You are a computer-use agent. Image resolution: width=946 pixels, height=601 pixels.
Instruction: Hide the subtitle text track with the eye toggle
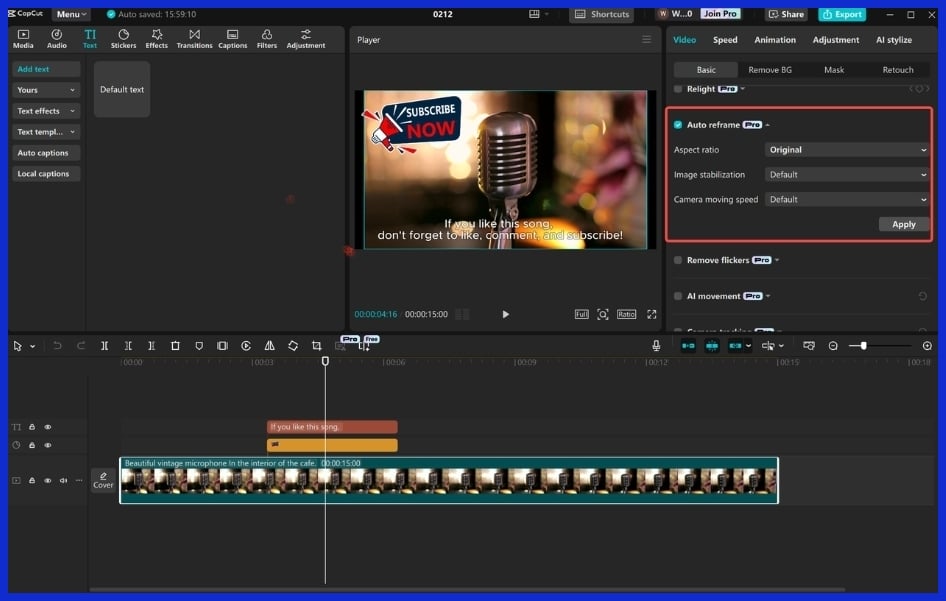[x=46, y=426]
